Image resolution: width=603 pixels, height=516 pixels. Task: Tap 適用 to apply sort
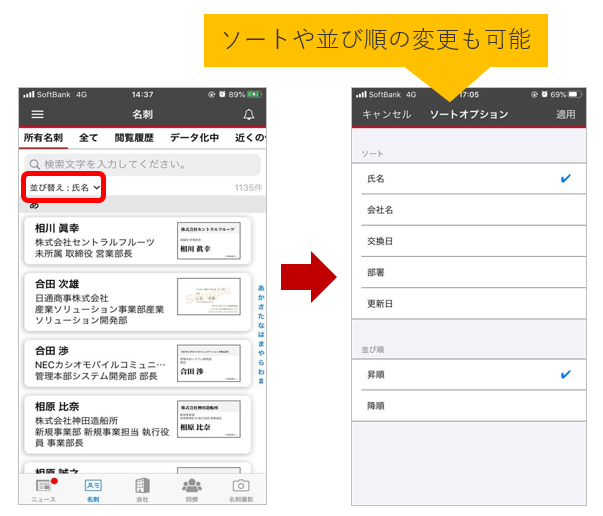[x=565, y=114]
